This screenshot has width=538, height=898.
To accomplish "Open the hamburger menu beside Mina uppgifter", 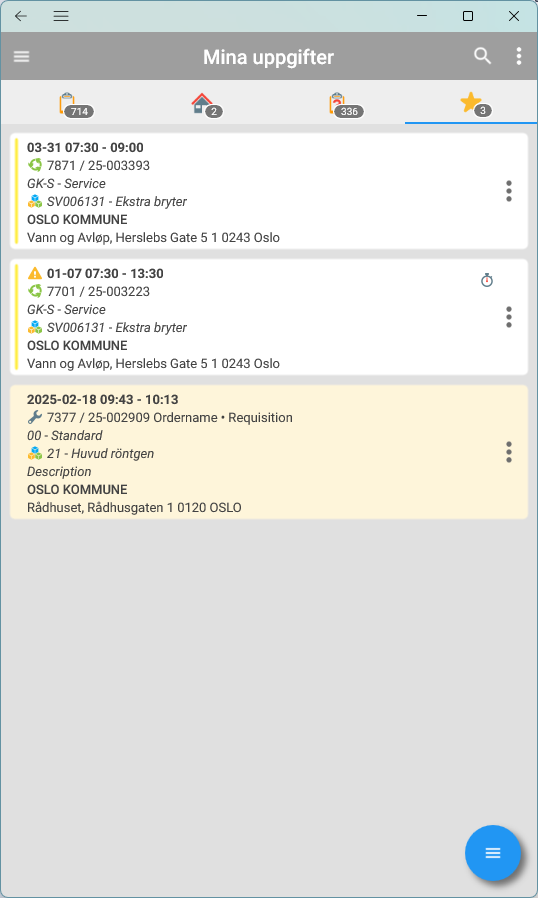I will (22, 56).
